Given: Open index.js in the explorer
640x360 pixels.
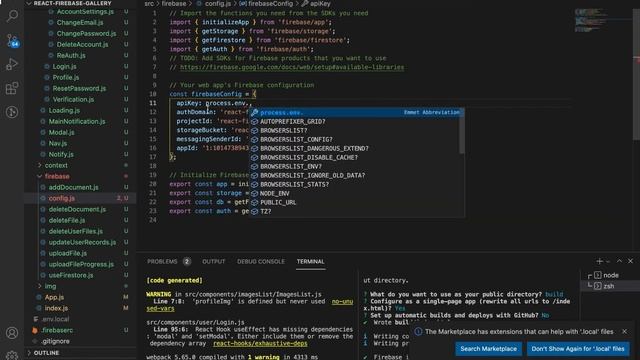Looking at the screenshot, I should click(x=56, y=308).
